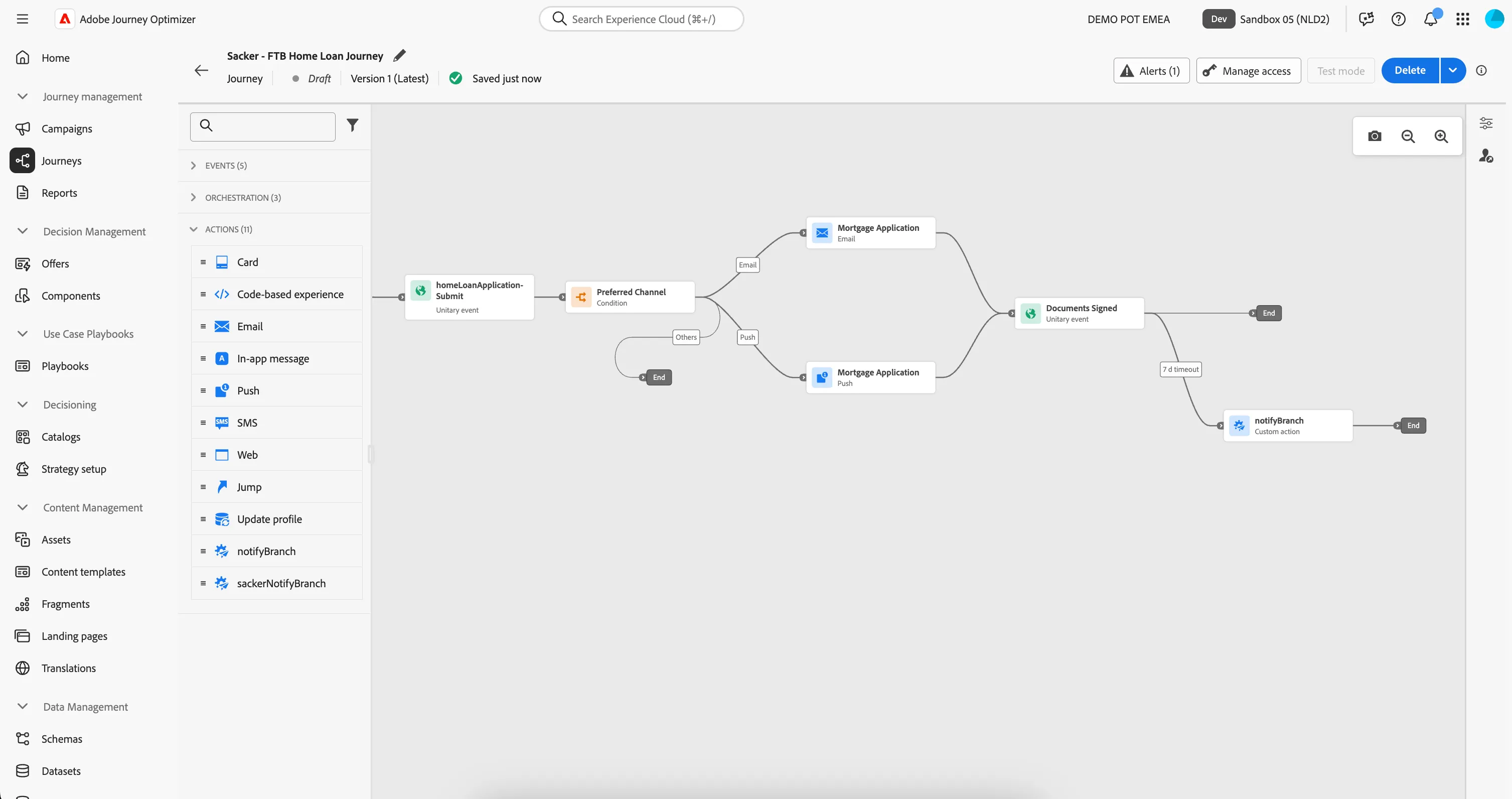Open the app switcher grid
The height and width of the screenshot is (799, 1512).
pos(1463,19)
